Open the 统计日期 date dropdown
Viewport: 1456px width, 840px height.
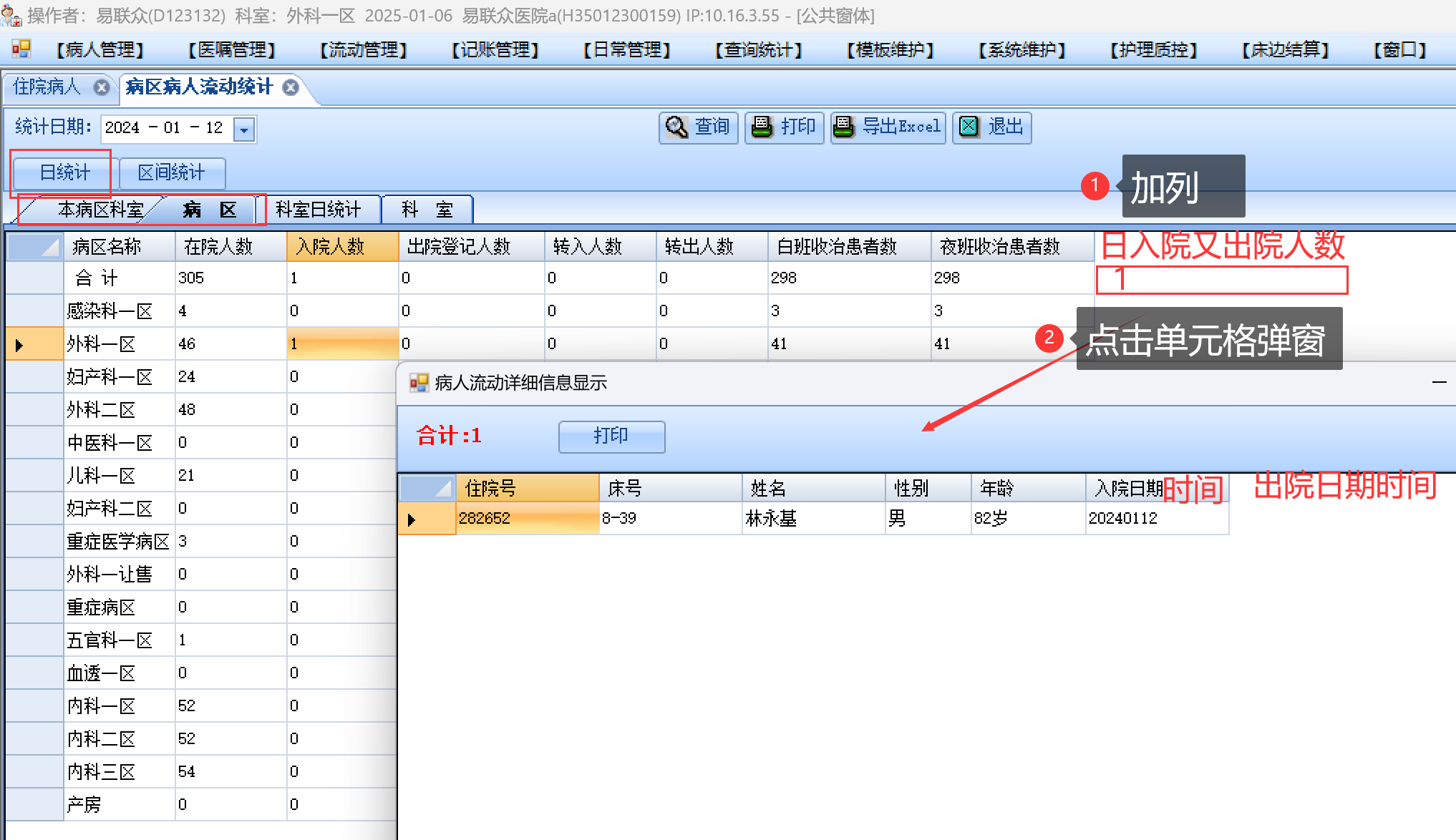tap(244, 130)
